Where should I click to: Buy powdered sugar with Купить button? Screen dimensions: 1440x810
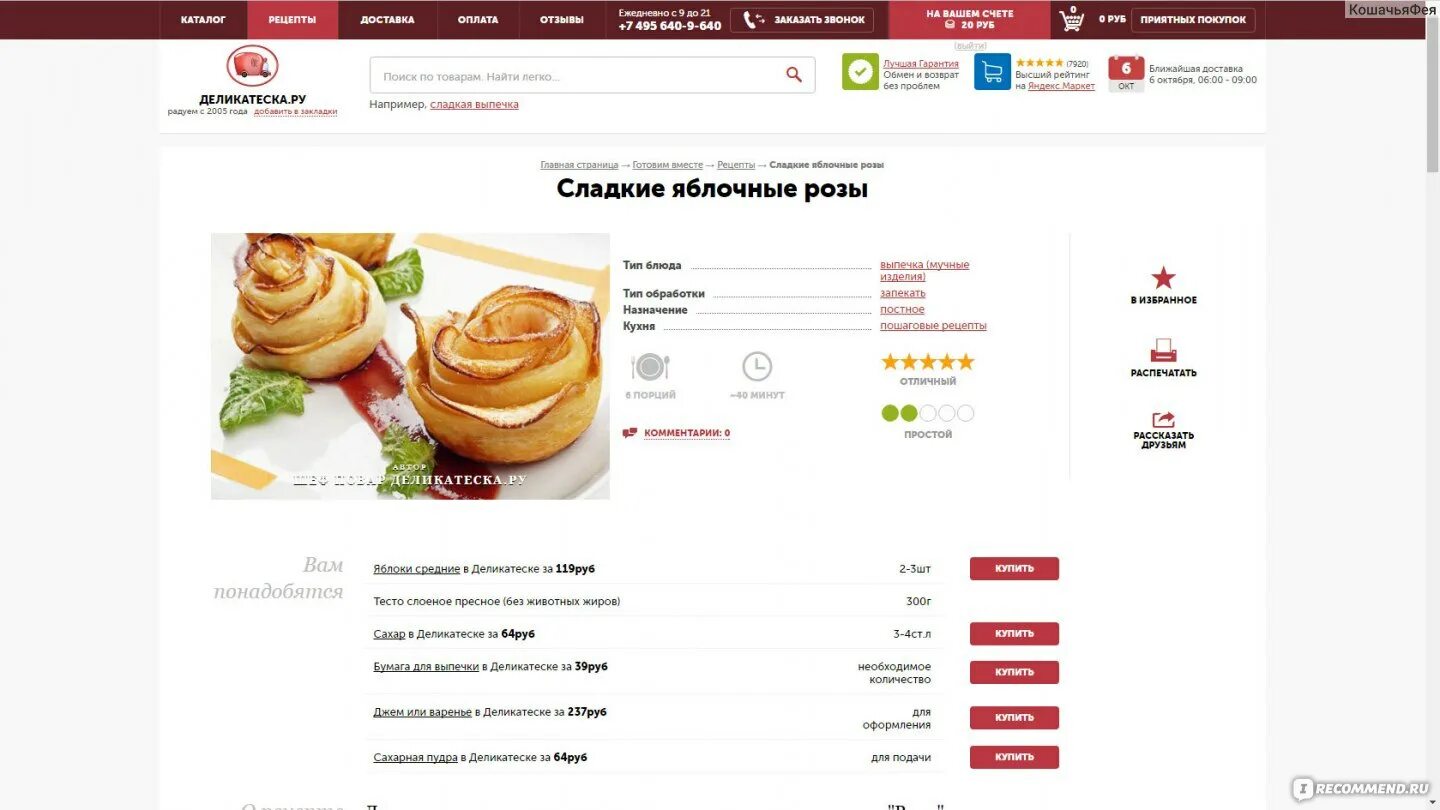1014,757
